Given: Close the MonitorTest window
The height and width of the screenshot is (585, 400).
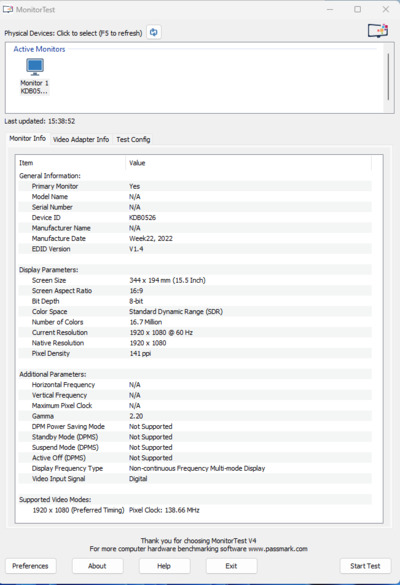Looking at the screenshot, I should coord(386,9).
